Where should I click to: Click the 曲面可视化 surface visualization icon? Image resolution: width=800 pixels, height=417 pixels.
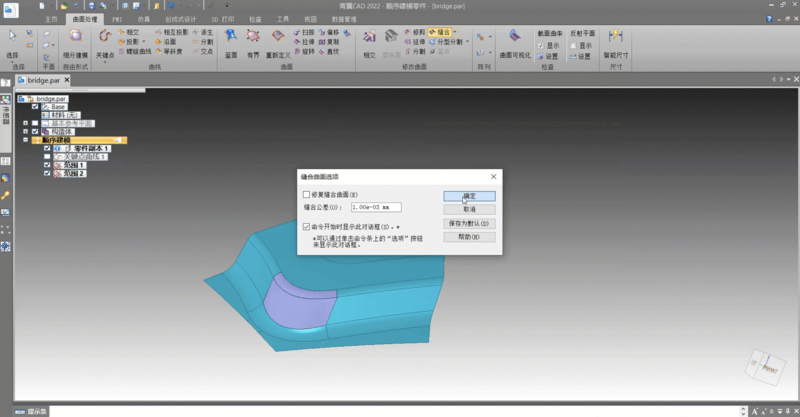pos(513,44)
